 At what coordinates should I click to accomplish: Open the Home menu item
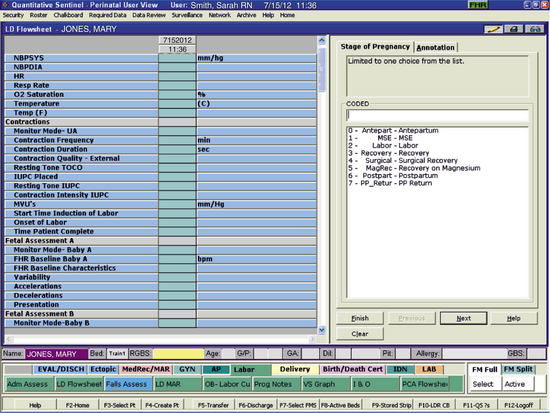(x=287, y=15)
